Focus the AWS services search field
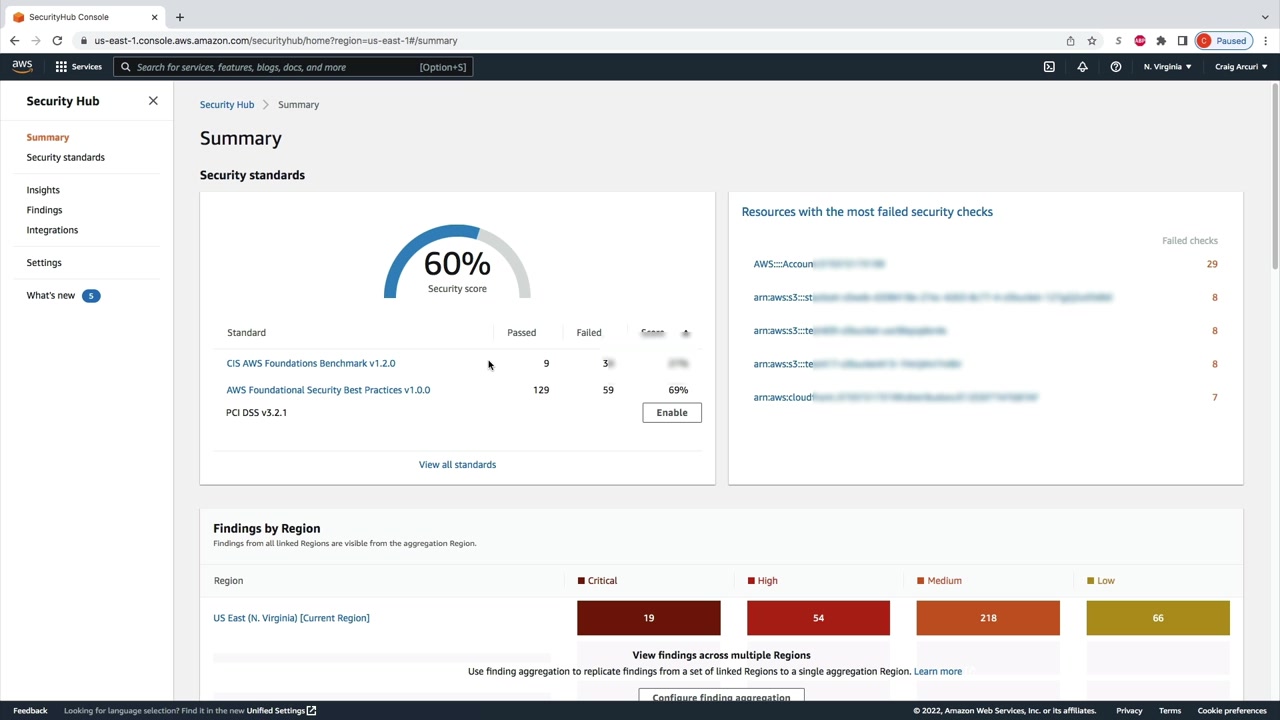Screen dimensions: 1280x720 tap(293, 67)
